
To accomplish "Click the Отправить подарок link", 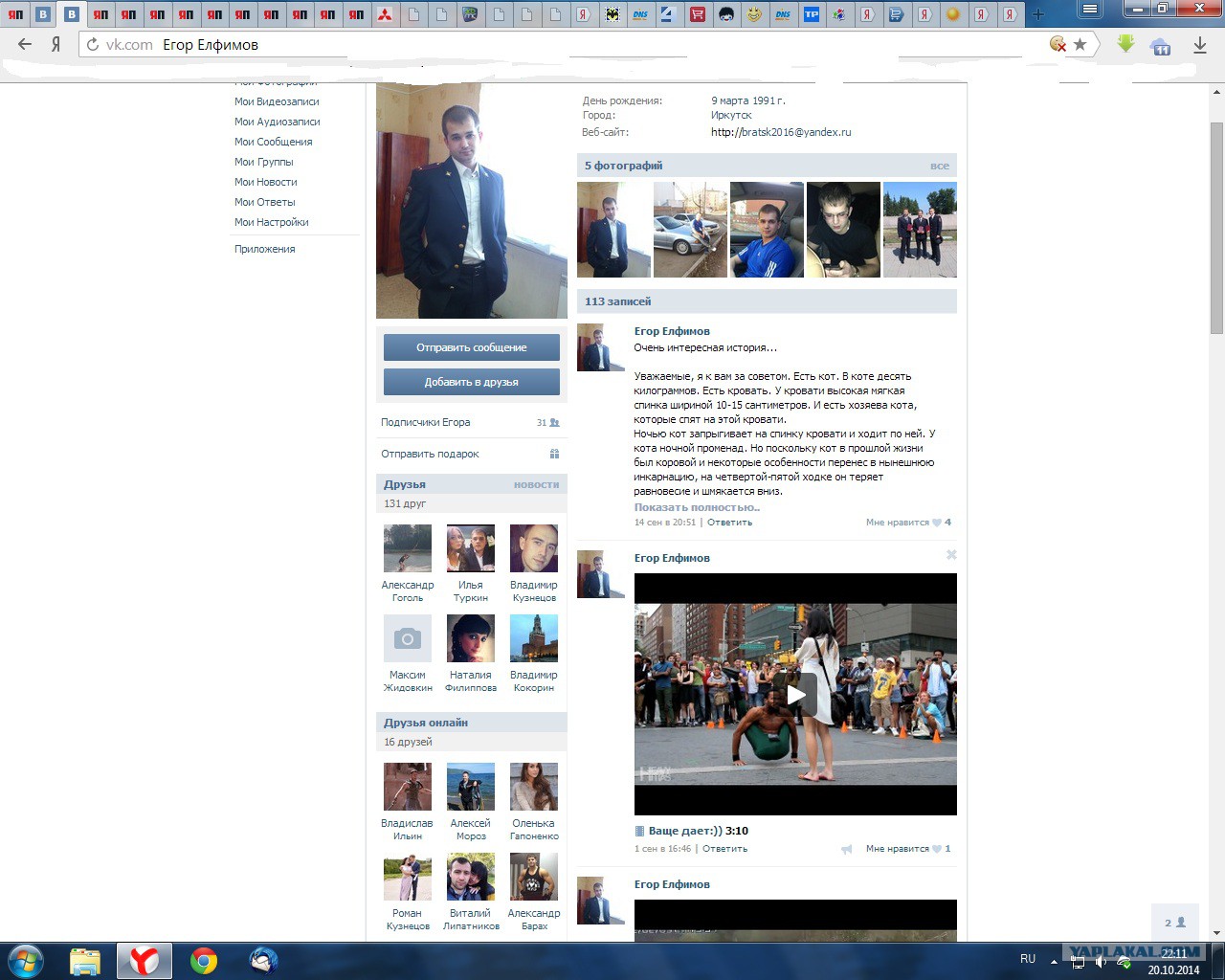I will tap(430, 454).
